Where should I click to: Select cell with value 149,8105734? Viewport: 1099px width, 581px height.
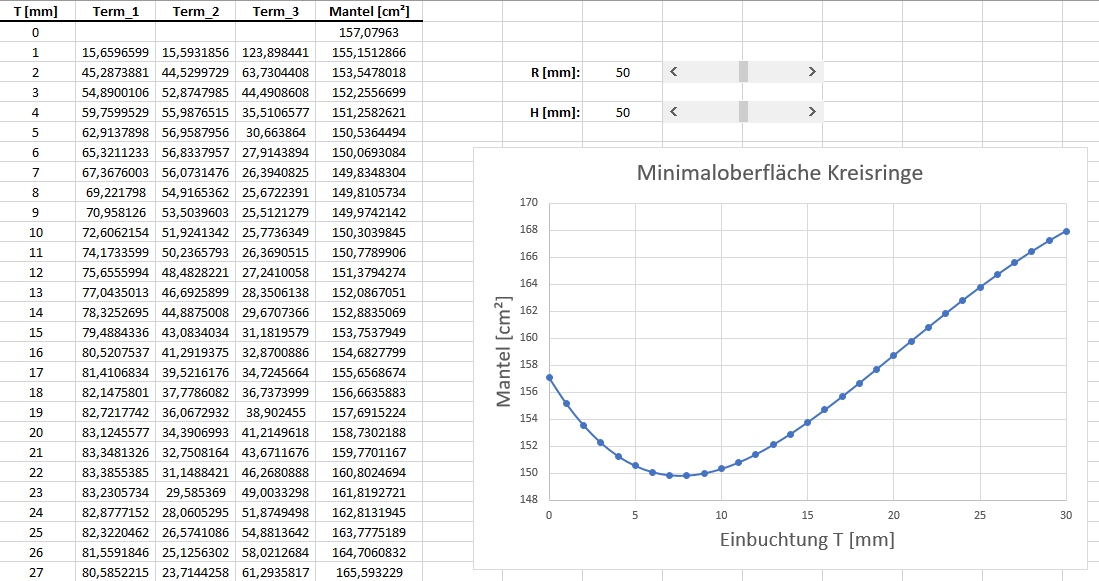point(369,192)
